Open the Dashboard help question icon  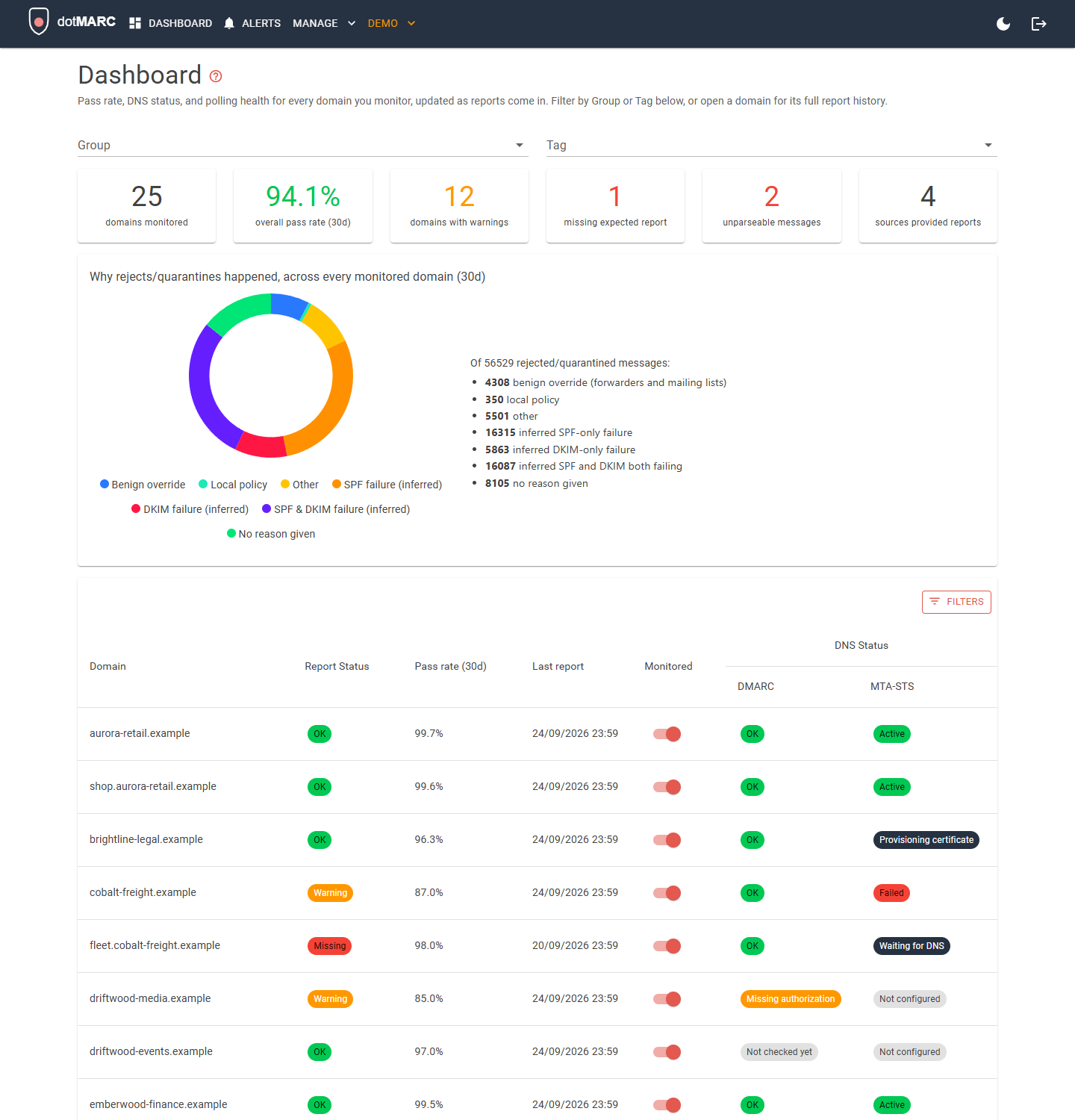(x=216, y=76)
